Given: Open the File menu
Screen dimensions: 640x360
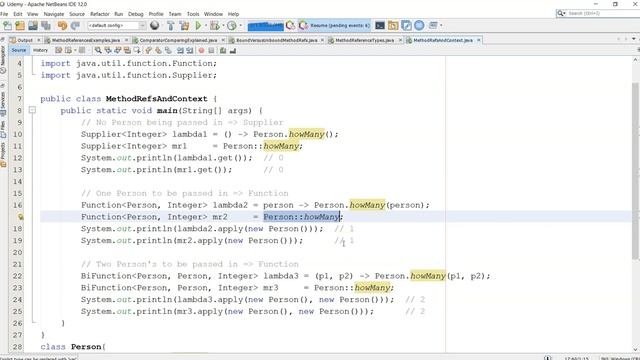Looking at the screenshot, I should [x=4, y=14].
